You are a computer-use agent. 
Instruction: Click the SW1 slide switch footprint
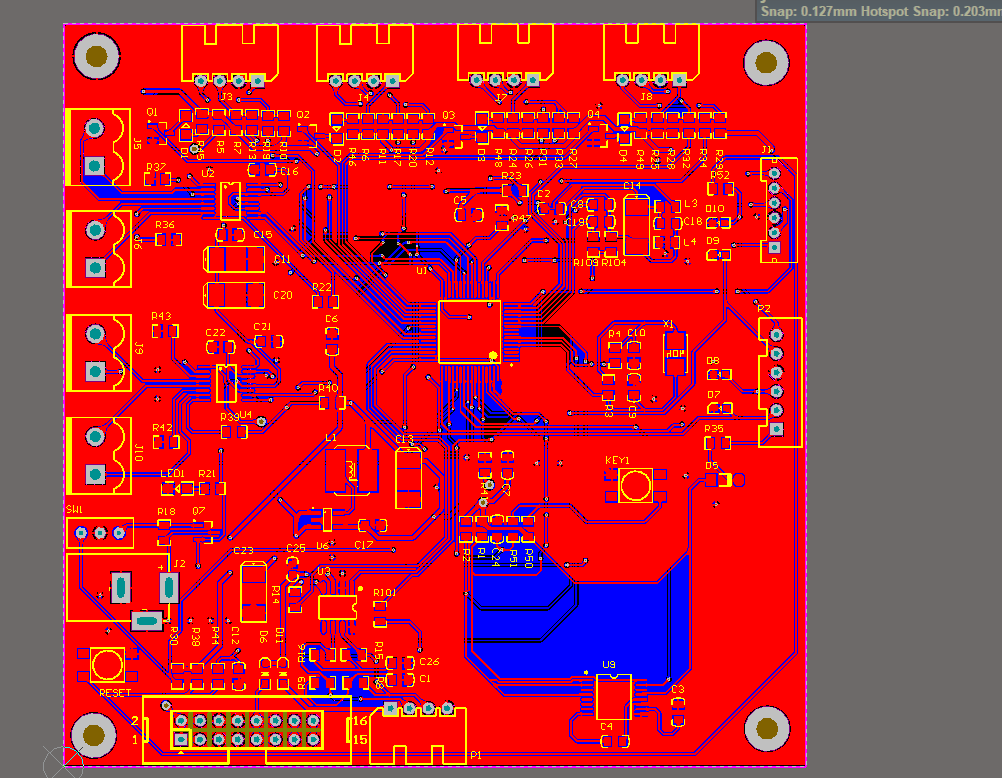coord(100,533)
